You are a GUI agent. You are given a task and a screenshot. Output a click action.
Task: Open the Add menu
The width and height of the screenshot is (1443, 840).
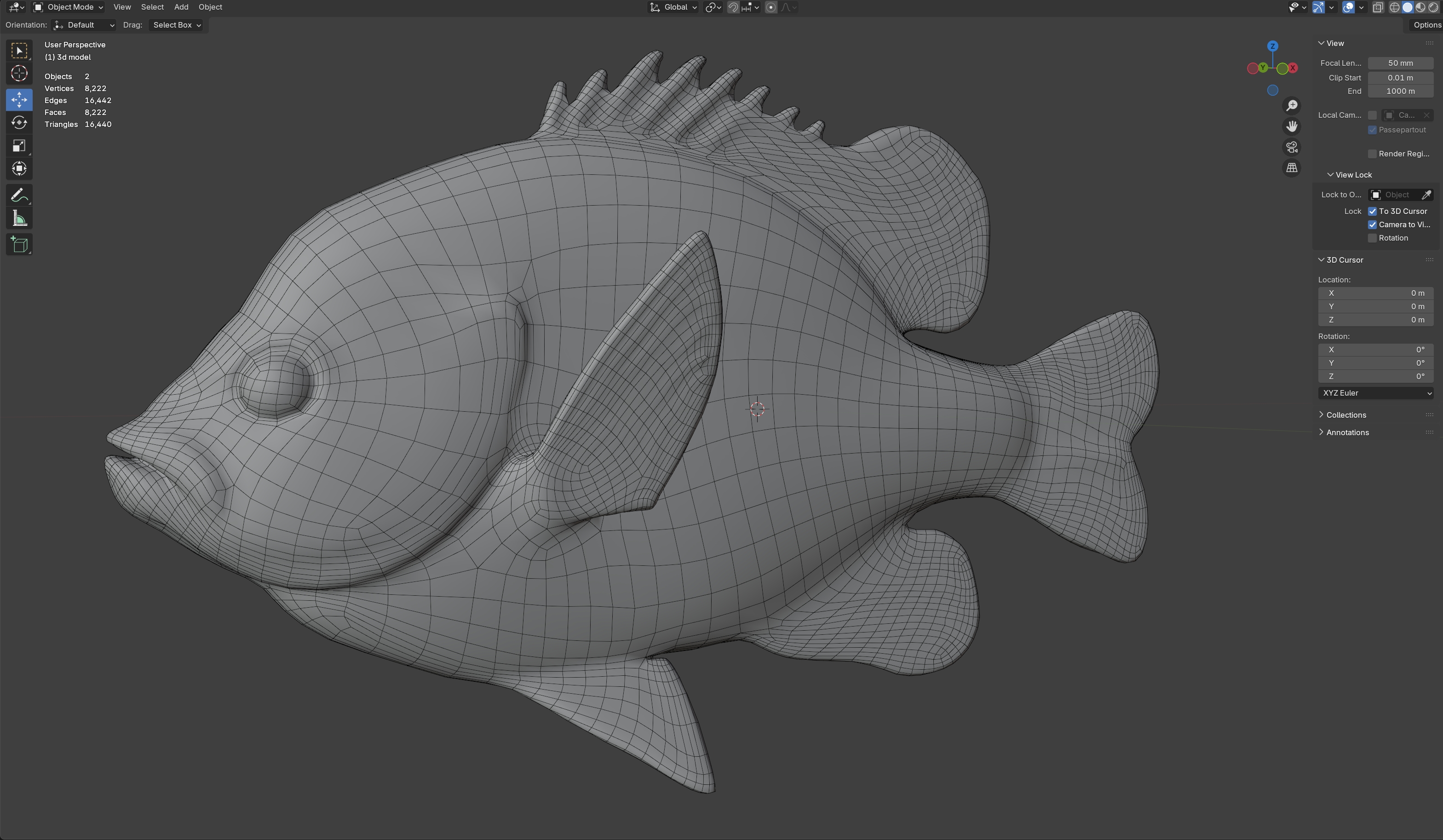click(181, 7)
